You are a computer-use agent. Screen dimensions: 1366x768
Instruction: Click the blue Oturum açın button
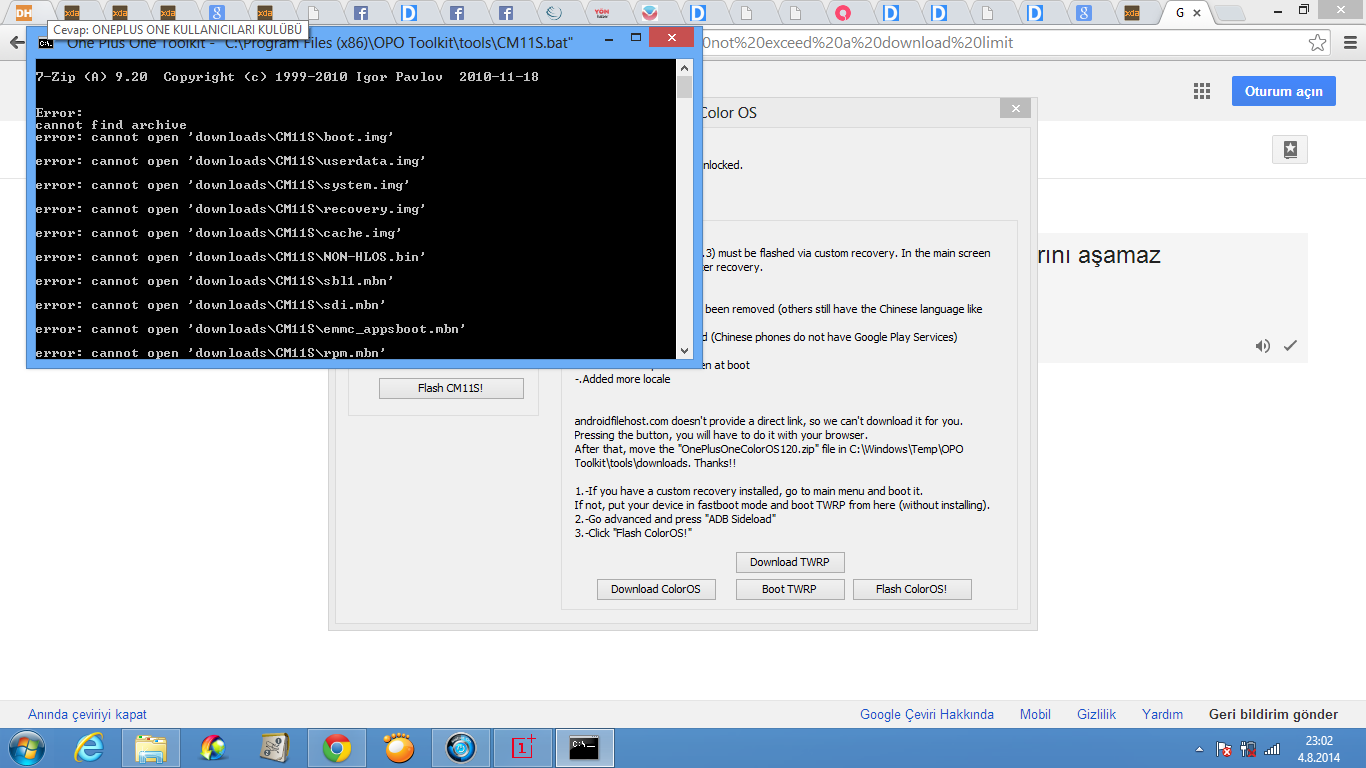click(1283, 91)
